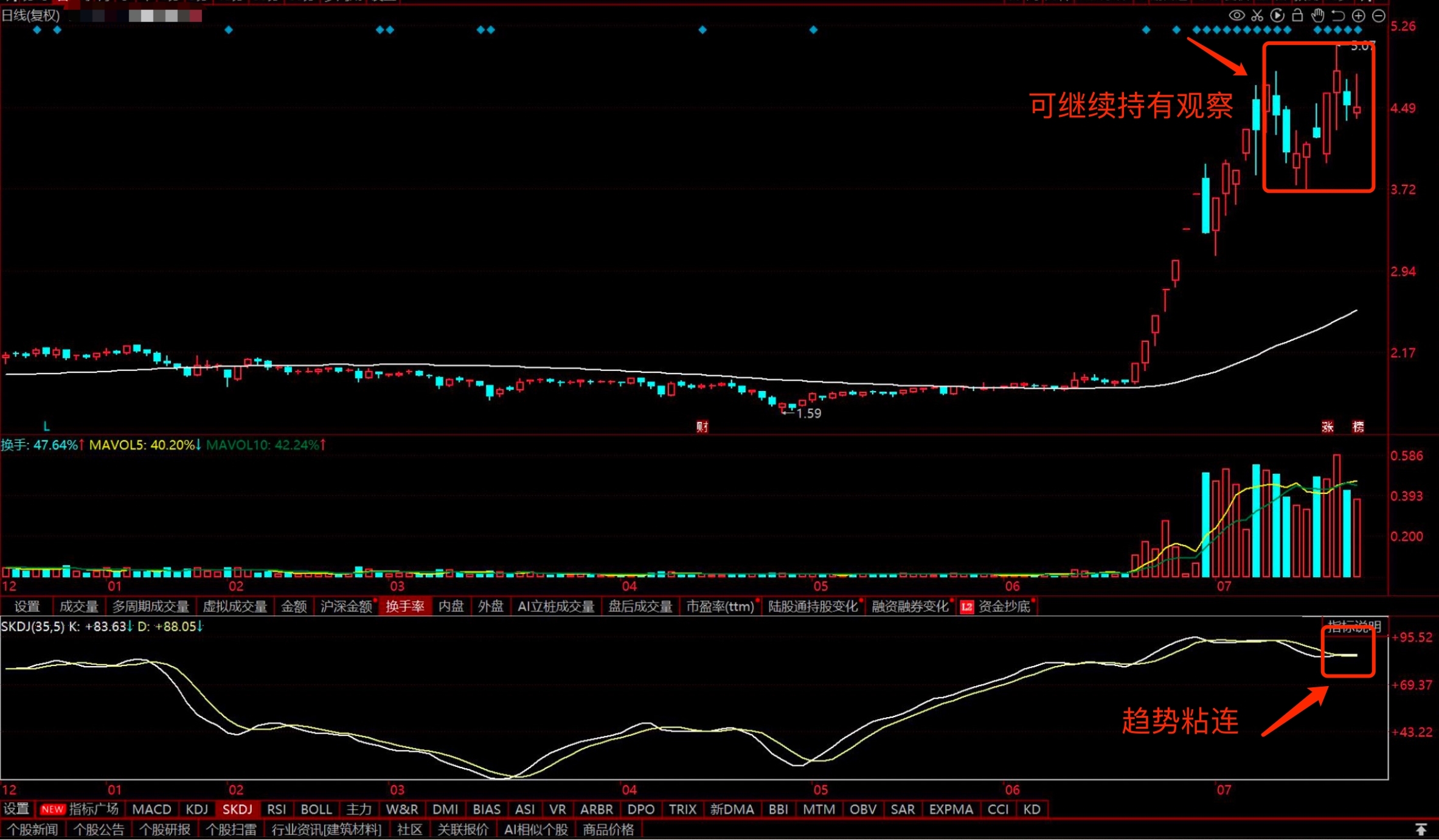Screen dimensions: 1439x840
Task: Zoom in with the plus icon
Action: 1358,16
